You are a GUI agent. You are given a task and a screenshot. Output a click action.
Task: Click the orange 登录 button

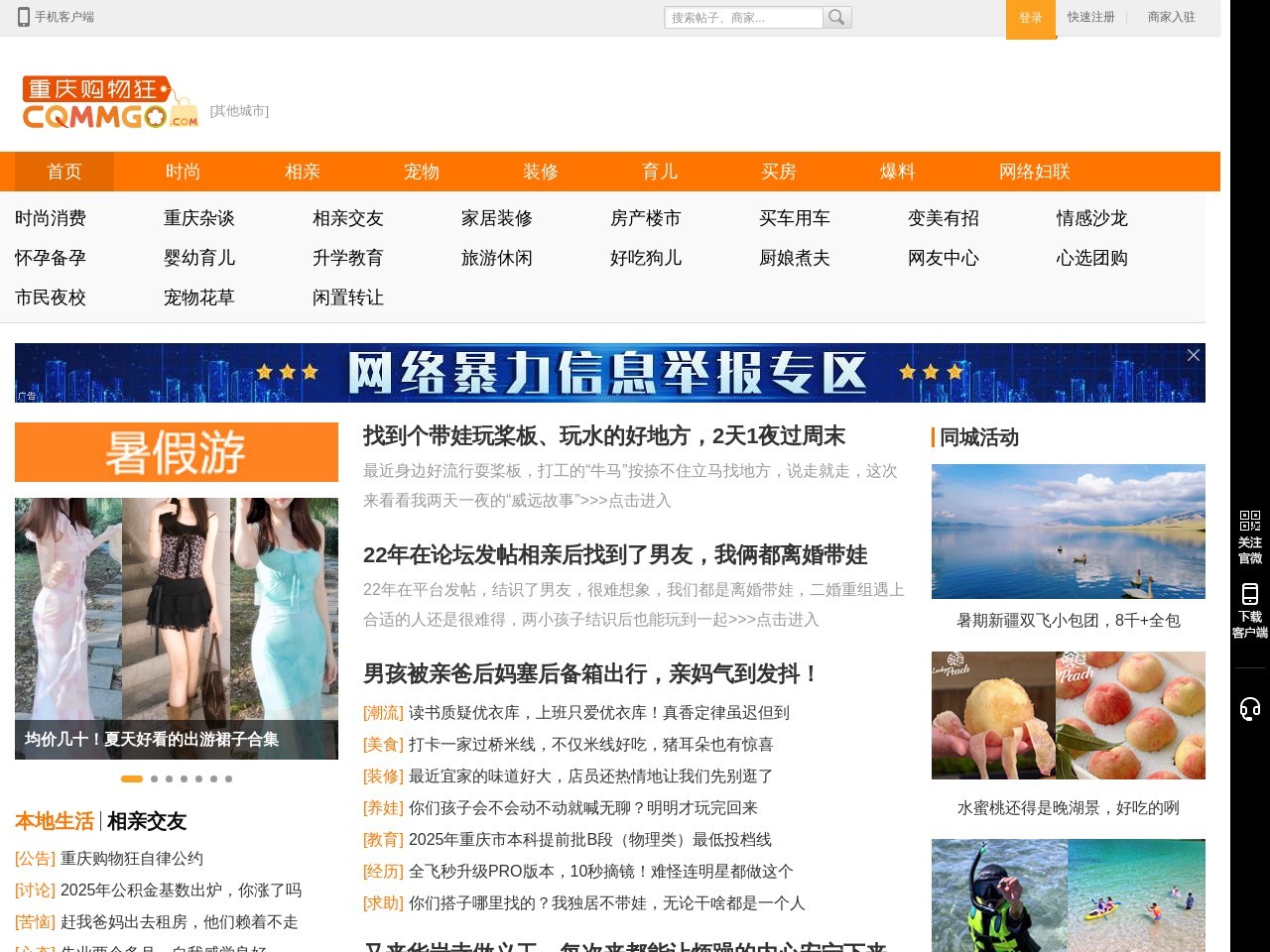pos(1030,18)
